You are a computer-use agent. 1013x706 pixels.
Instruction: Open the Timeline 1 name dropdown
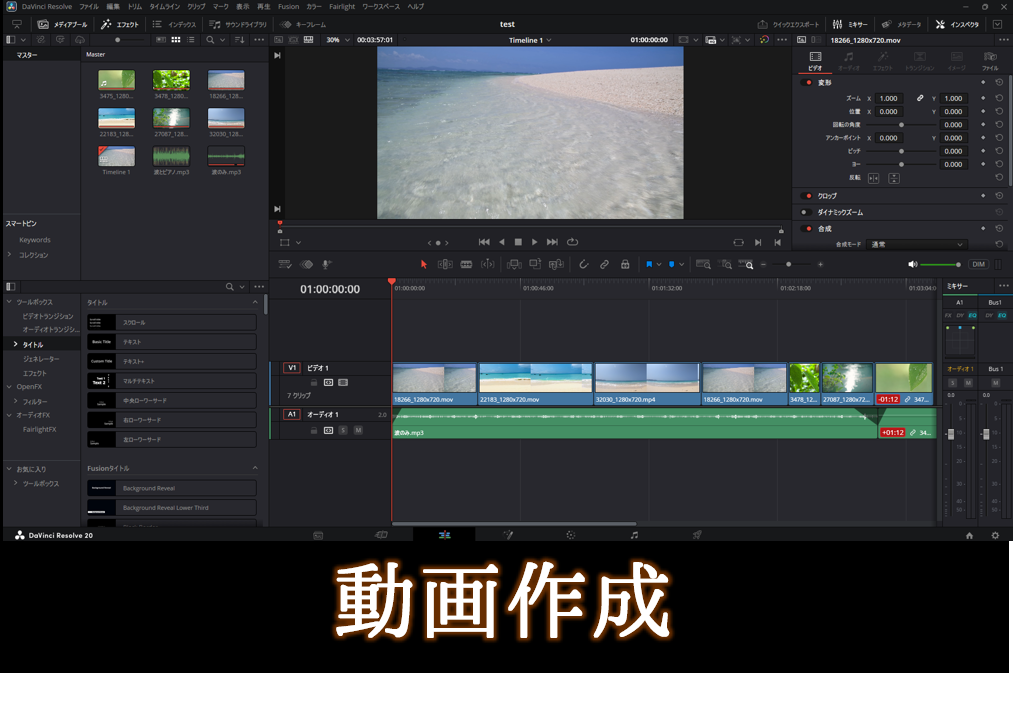click(530, 40)
